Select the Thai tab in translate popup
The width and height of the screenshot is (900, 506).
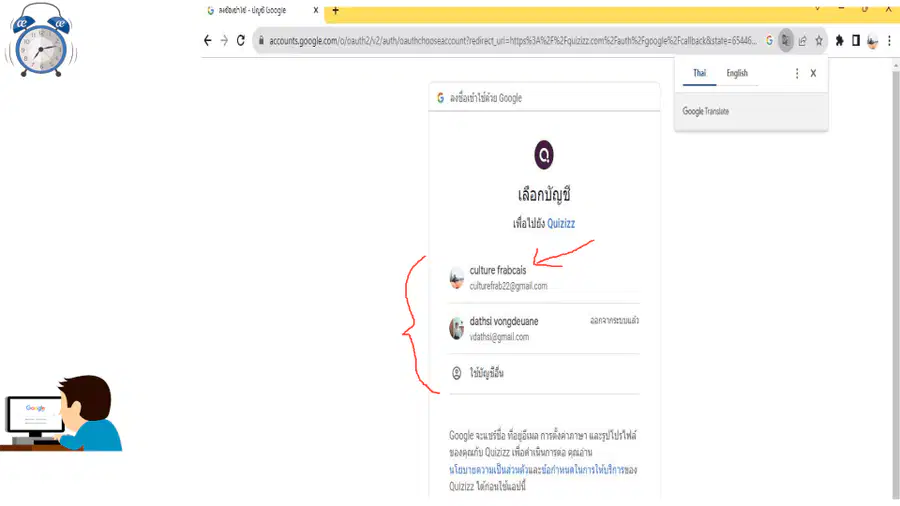(x=699, y=73)
